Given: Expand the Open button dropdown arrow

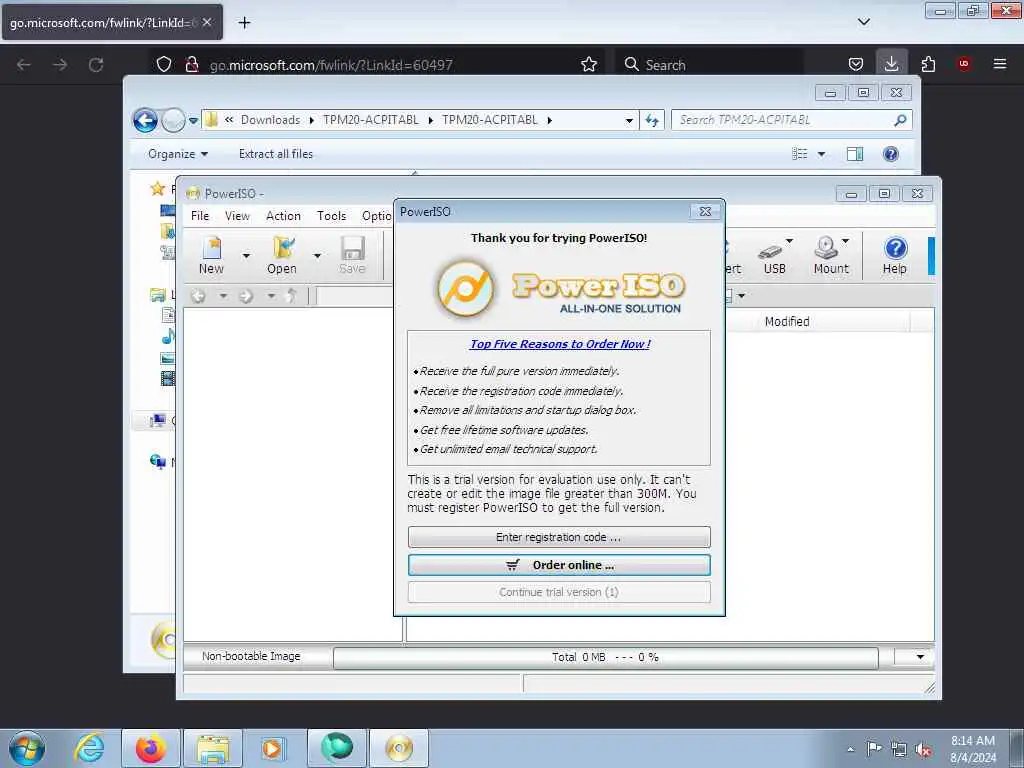Looking at the screenshot, I should (x=317, y=255).
